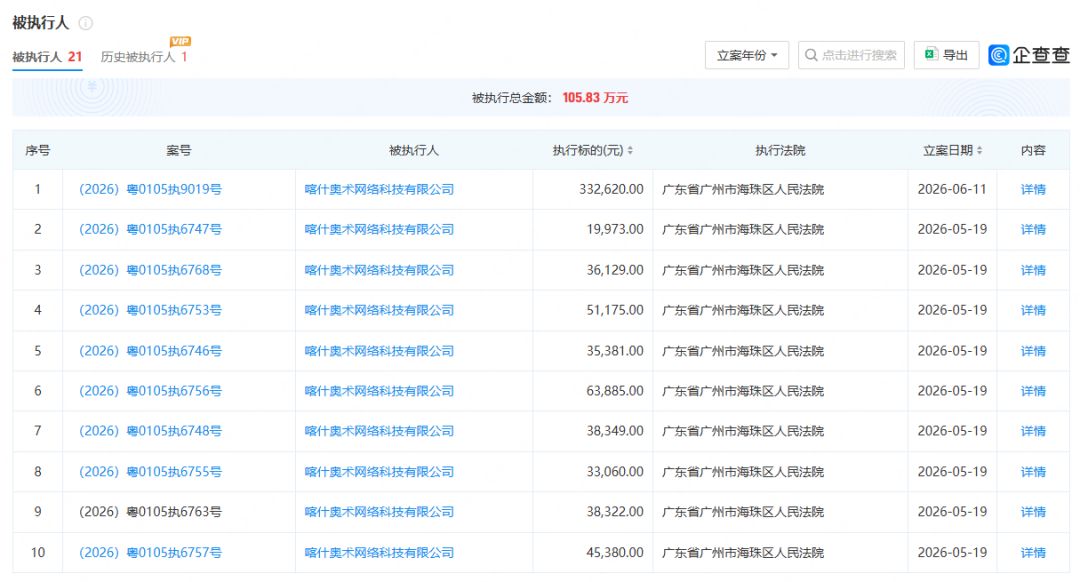The width and height of the screenshot is (1080, 582).
Task: Open case (2026)粤0105执6753号
Action: [150, 310]
